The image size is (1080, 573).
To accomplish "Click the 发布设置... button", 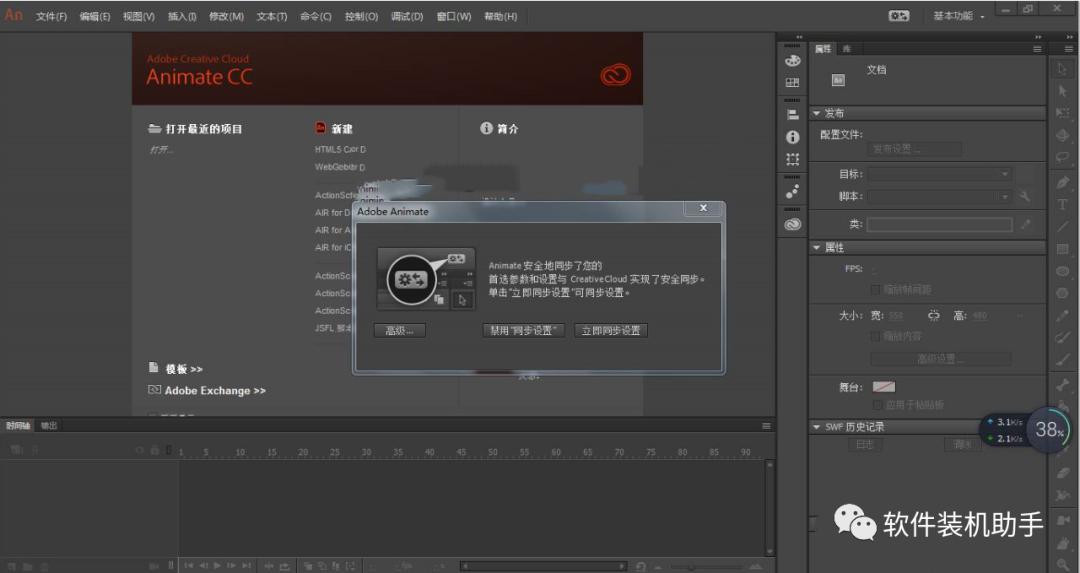I will tap(915, 149).
